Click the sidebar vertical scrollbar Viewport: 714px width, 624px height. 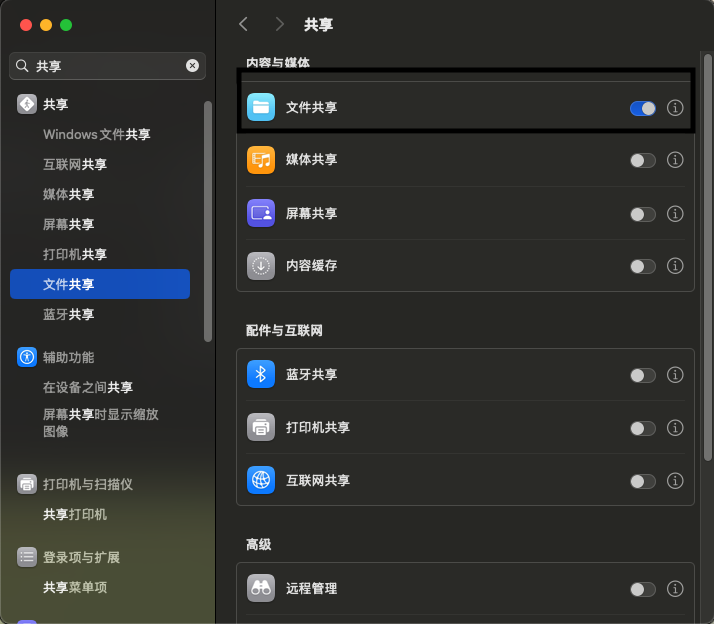(208, 221)
